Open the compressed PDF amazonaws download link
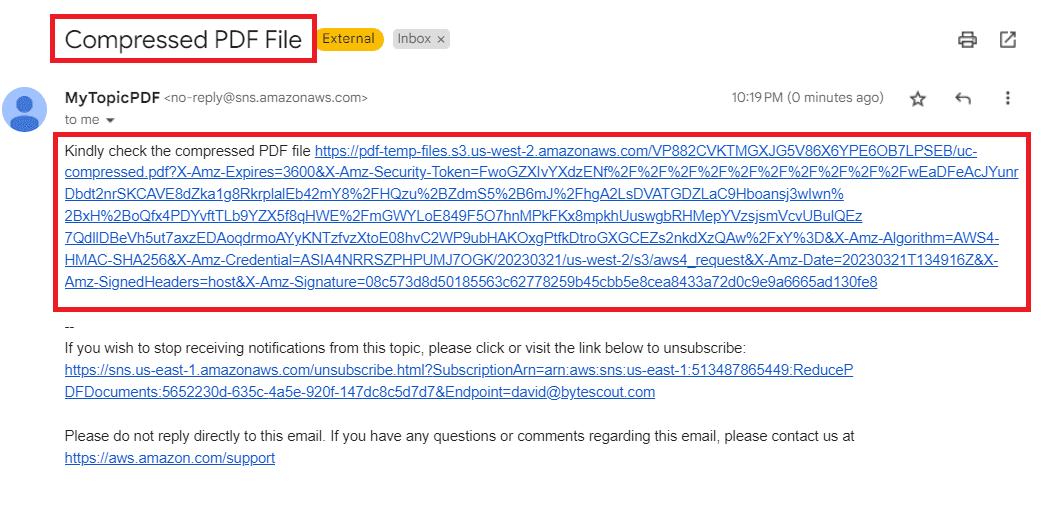The height and width of the screenshot is (513, 1045). (540, 216)
